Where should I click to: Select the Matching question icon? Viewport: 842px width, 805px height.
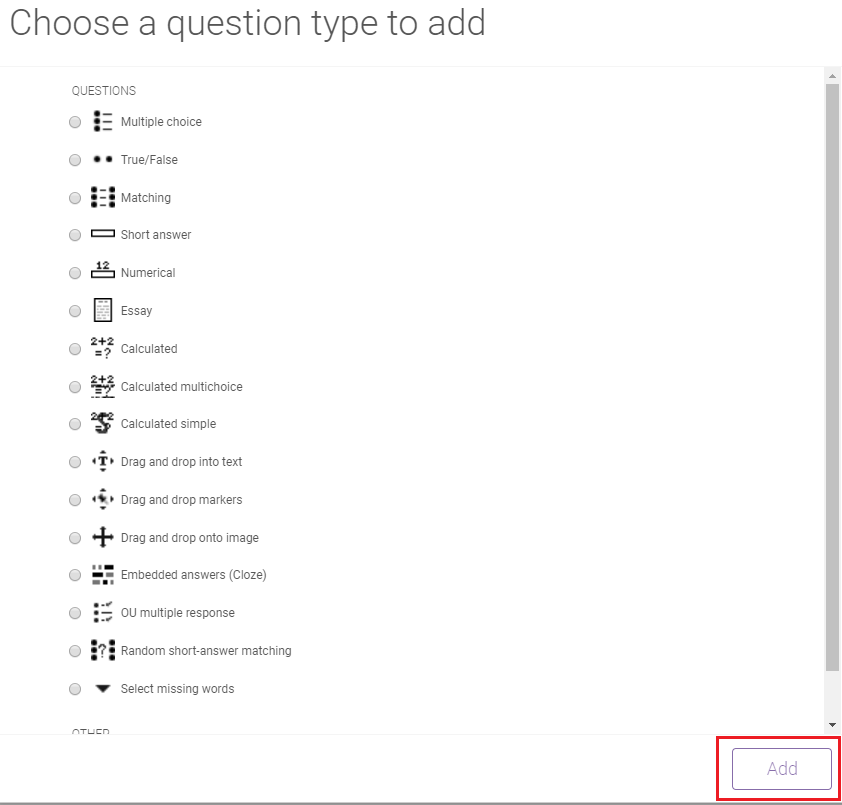[102, 197]
